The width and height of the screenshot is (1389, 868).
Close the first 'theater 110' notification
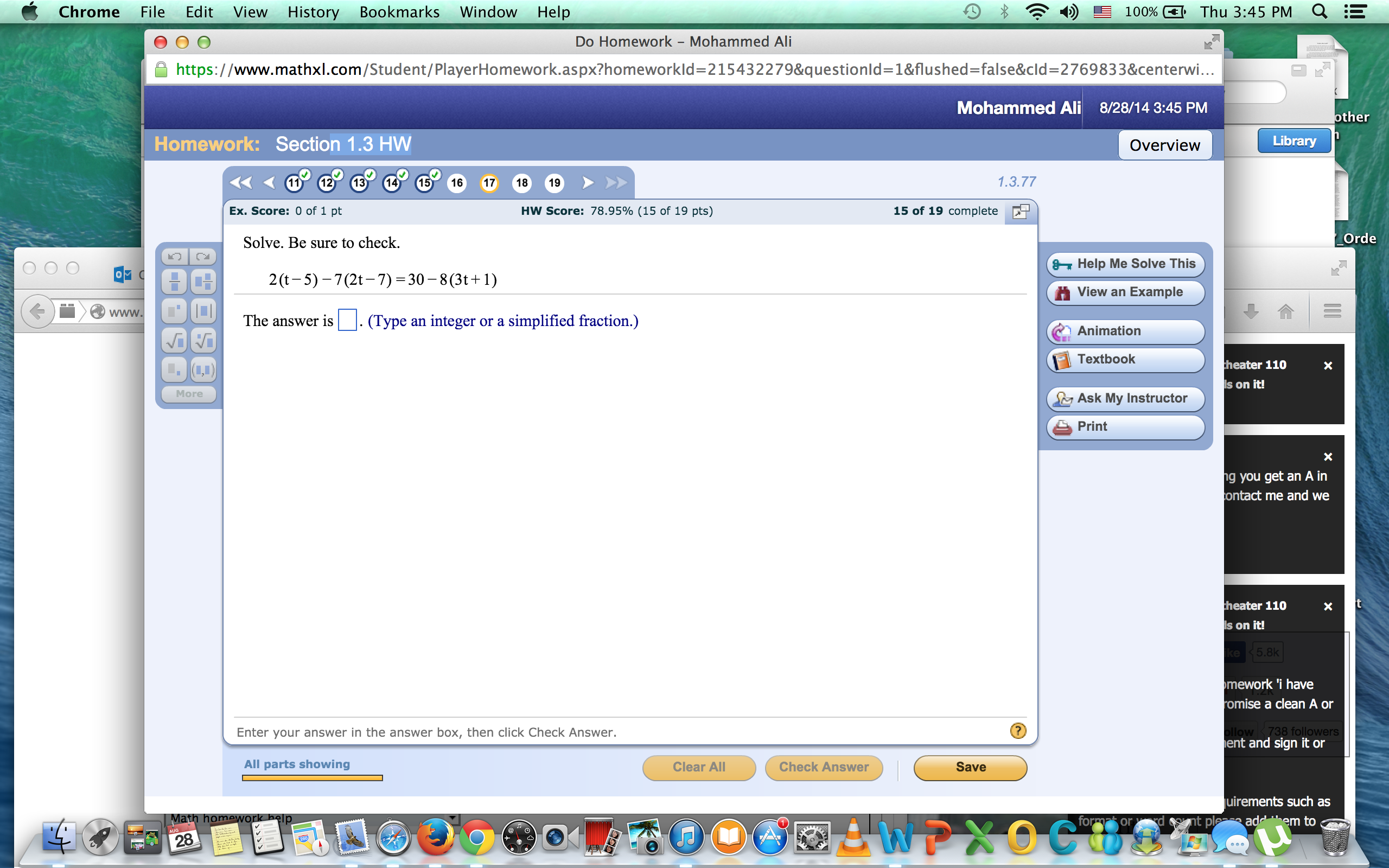tap(1328, 366)
